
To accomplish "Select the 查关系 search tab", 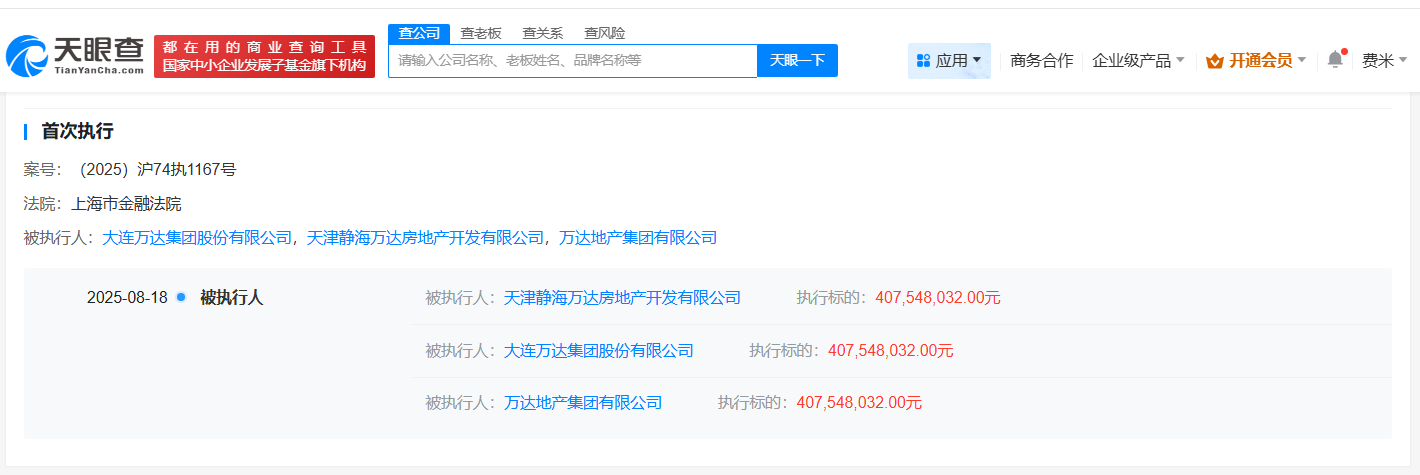I will [x=543, y=33].
